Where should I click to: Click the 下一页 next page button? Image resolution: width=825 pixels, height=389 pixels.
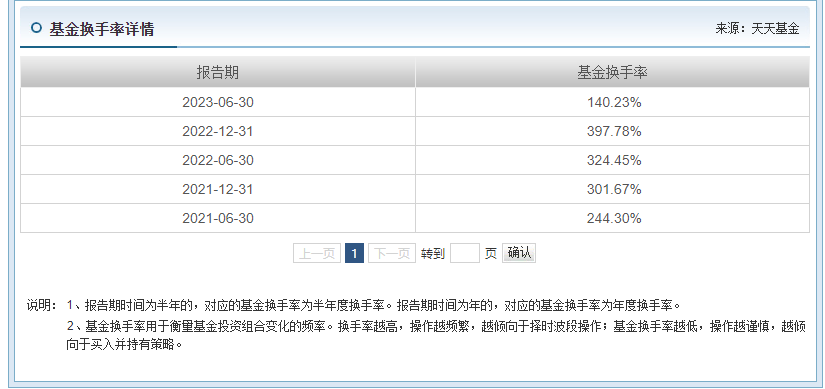click(x=392, y=253)
